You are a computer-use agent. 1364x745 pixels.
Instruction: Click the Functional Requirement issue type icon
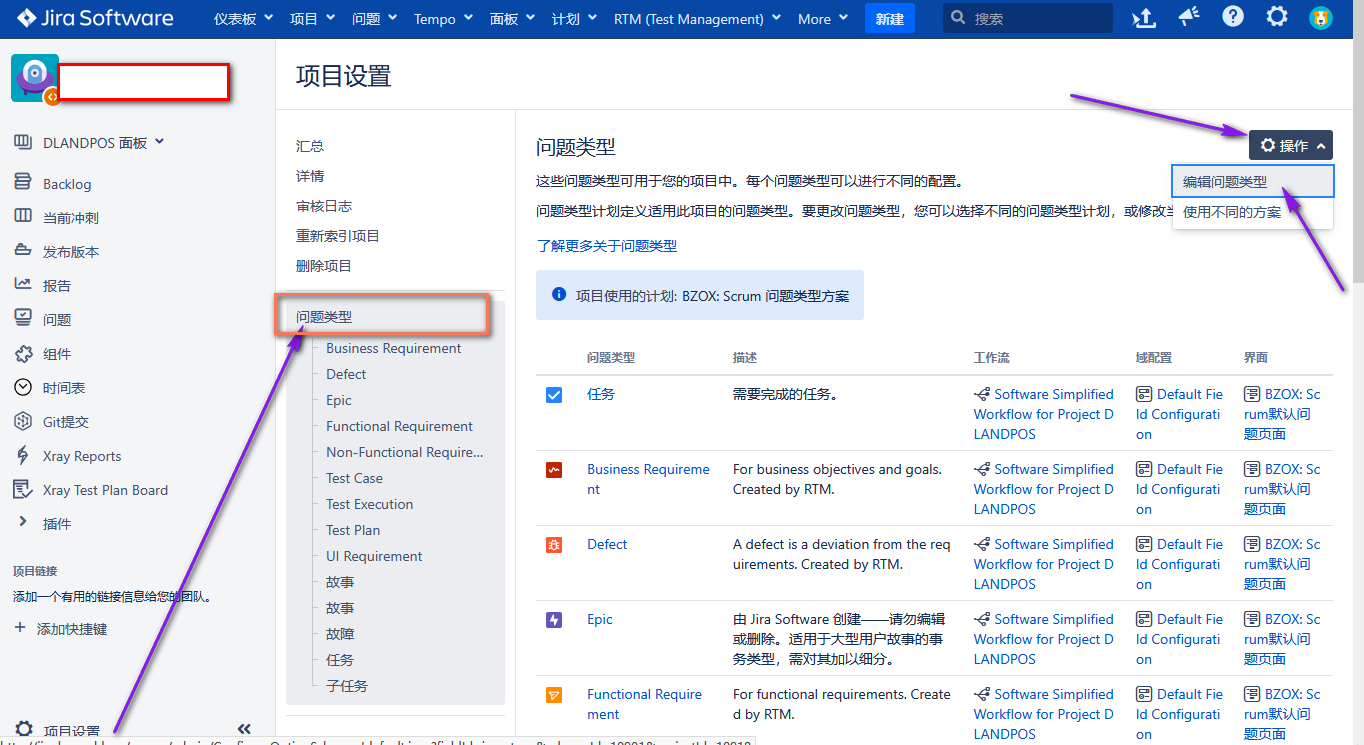(x=554, y=695)
